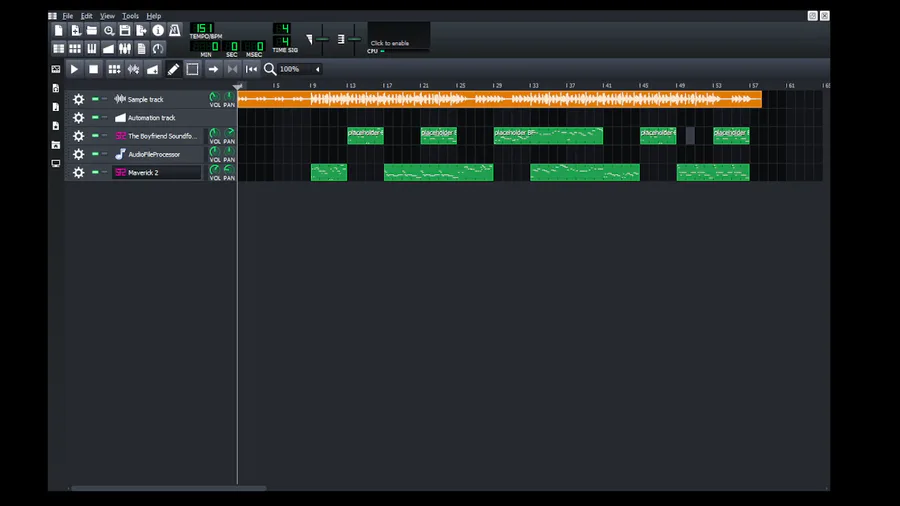The image size is (900, 506).
Task: Open the Maverick 2 instrument button
Action: click(x=157, y=172)
